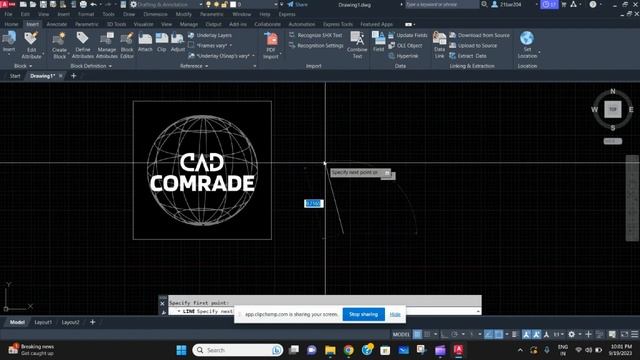Open the status bar customization menu
This screenshot has width=640, height=360.
click(x=635, y=334)
